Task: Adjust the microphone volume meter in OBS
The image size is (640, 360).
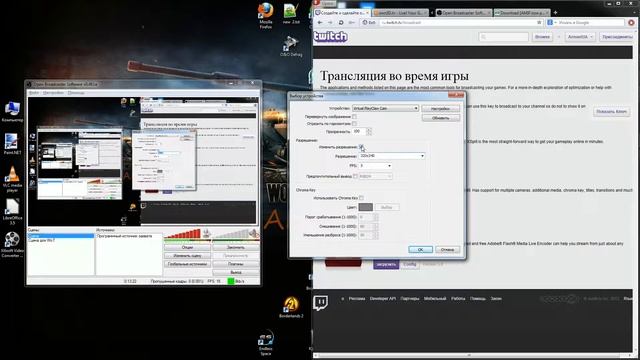Action: tap(182, 234)
